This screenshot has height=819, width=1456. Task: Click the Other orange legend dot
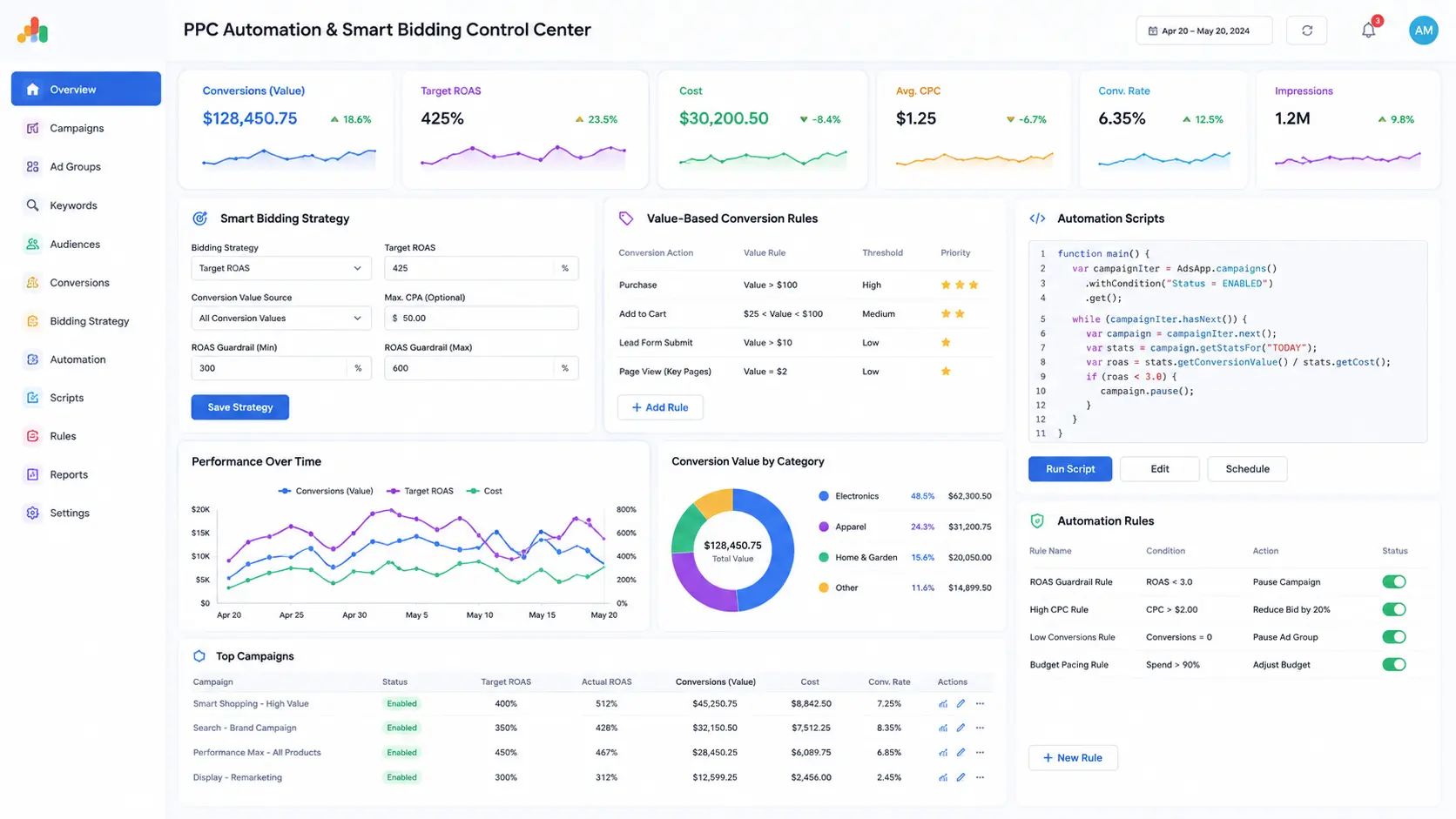click(824, 587)
